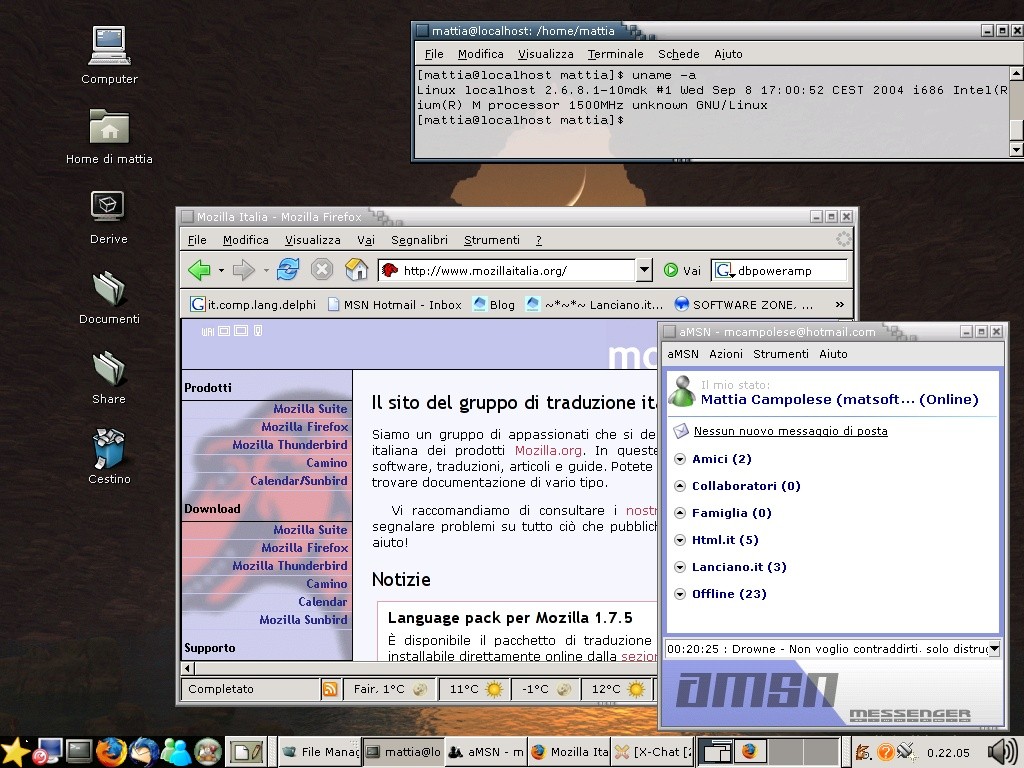Expand the Collaboratori (0) group
Screen dimensions: 1024x768
[680, 486]
